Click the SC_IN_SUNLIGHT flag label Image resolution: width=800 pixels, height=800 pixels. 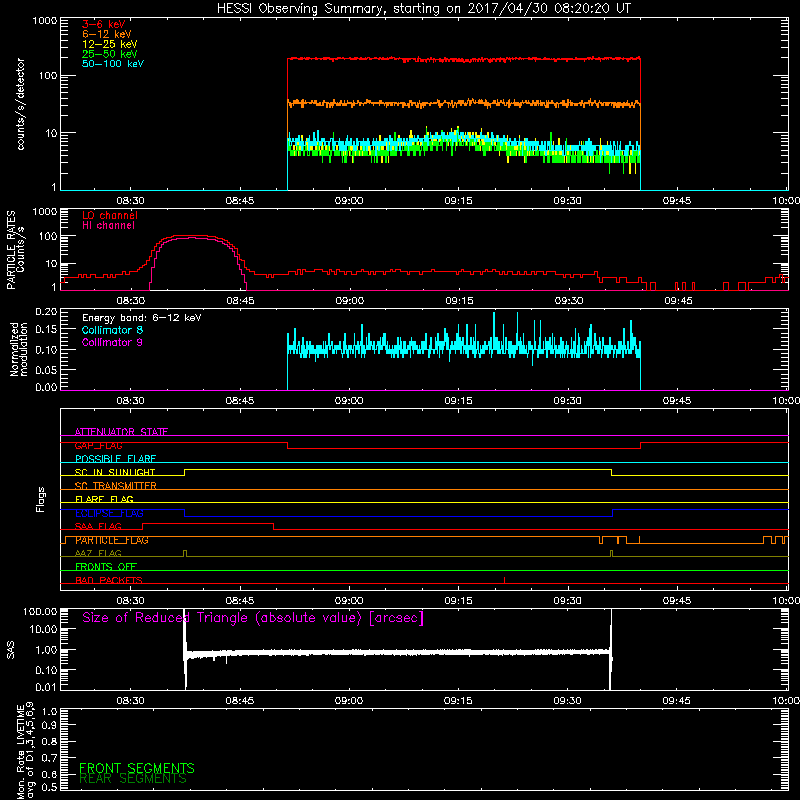[x=115, y=472]
